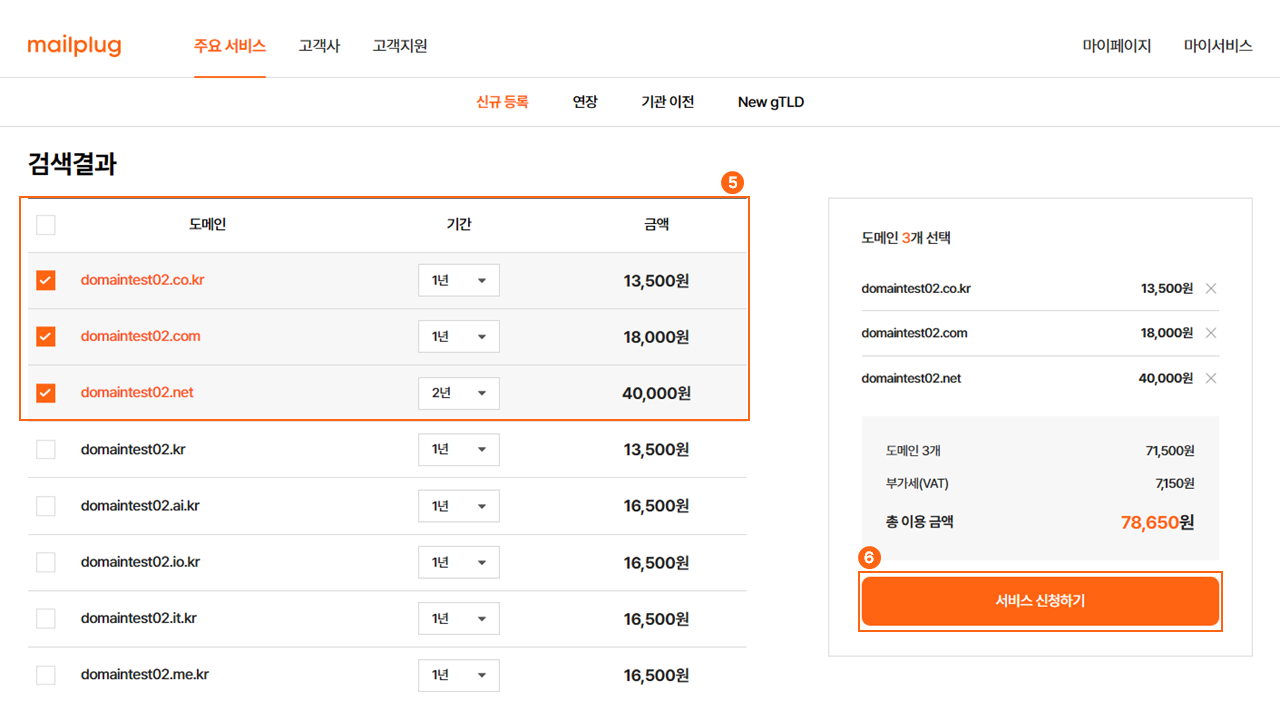Click the 부가세(VAT) label
Viewport: 1280px width, 720px height.
(x=917, y=484)
